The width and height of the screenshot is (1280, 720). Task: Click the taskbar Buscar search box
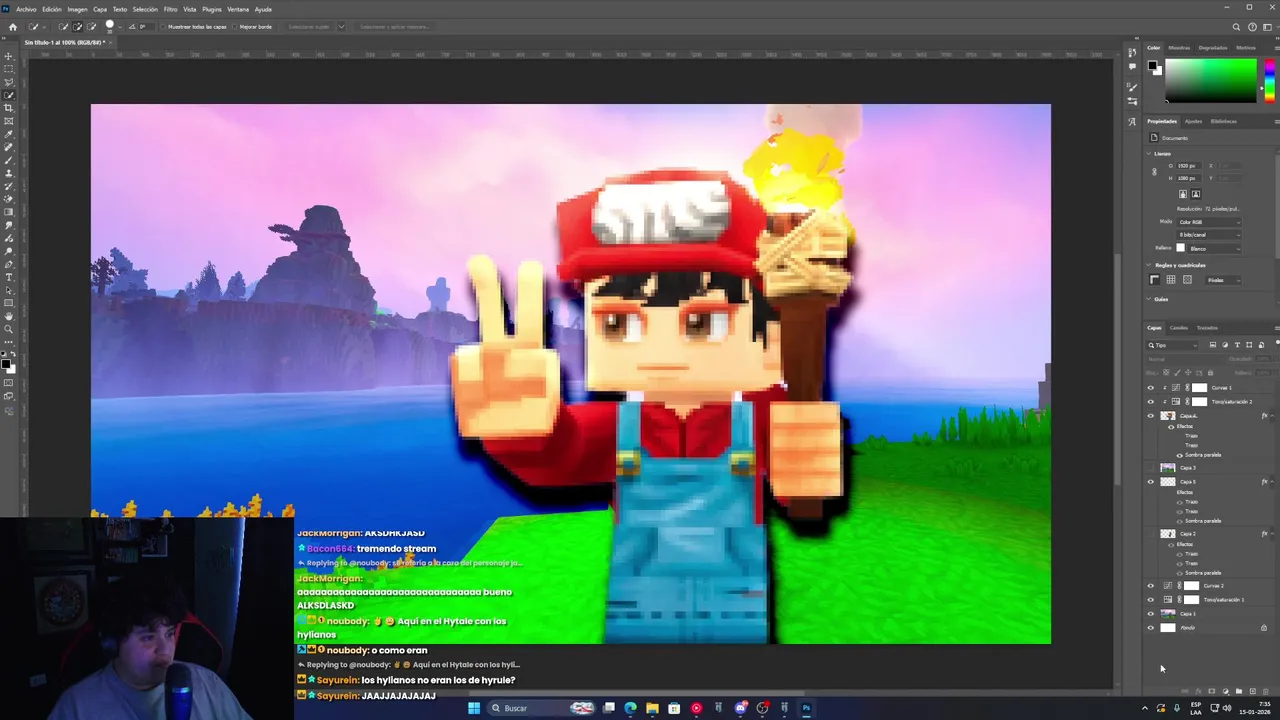coord(540,708)
